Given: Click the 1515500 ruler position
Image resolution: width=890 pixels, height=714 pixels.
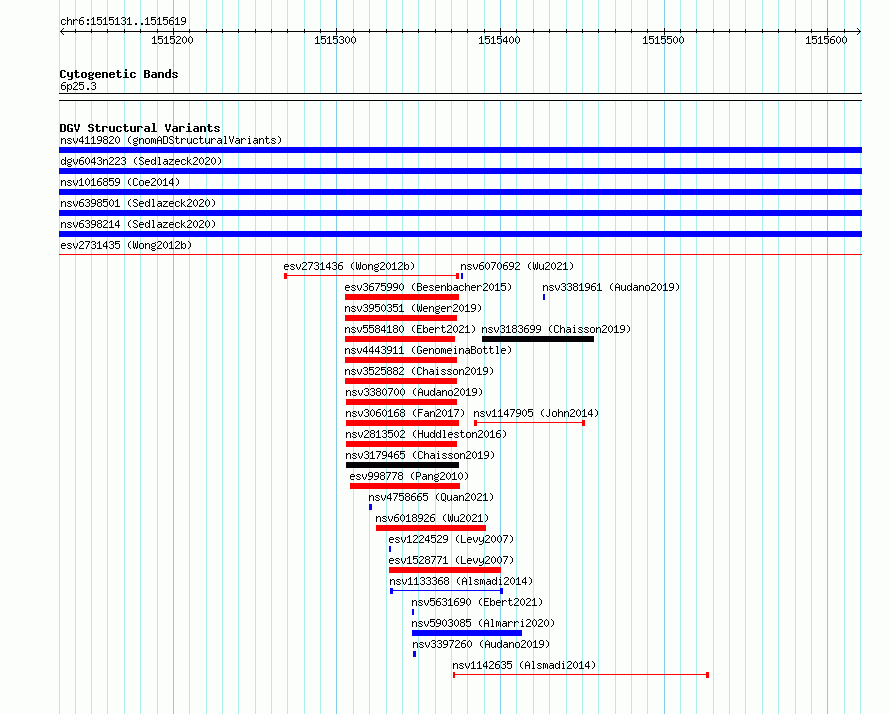Looking at the screenshot, I should (x=663, y=40).
